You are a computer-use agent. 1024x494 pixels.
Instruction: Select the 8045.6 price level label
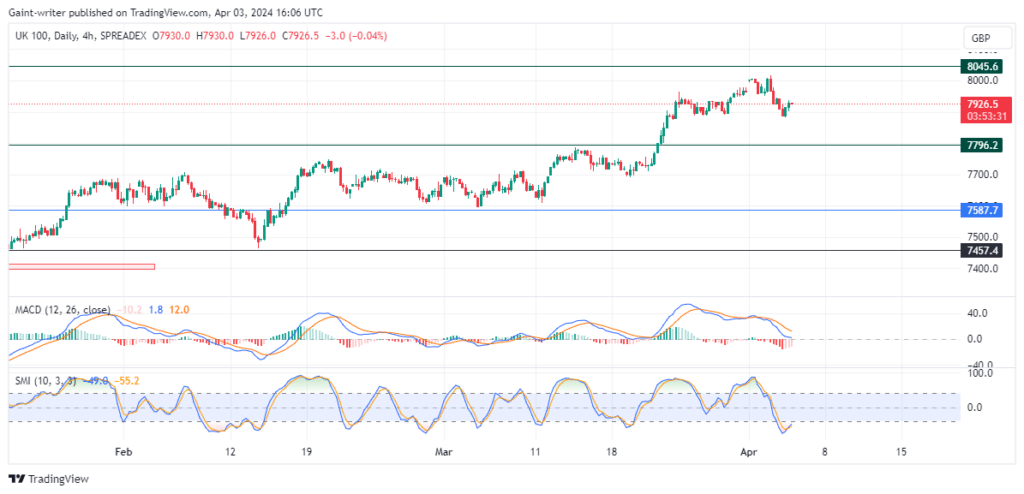click(982, 67)
